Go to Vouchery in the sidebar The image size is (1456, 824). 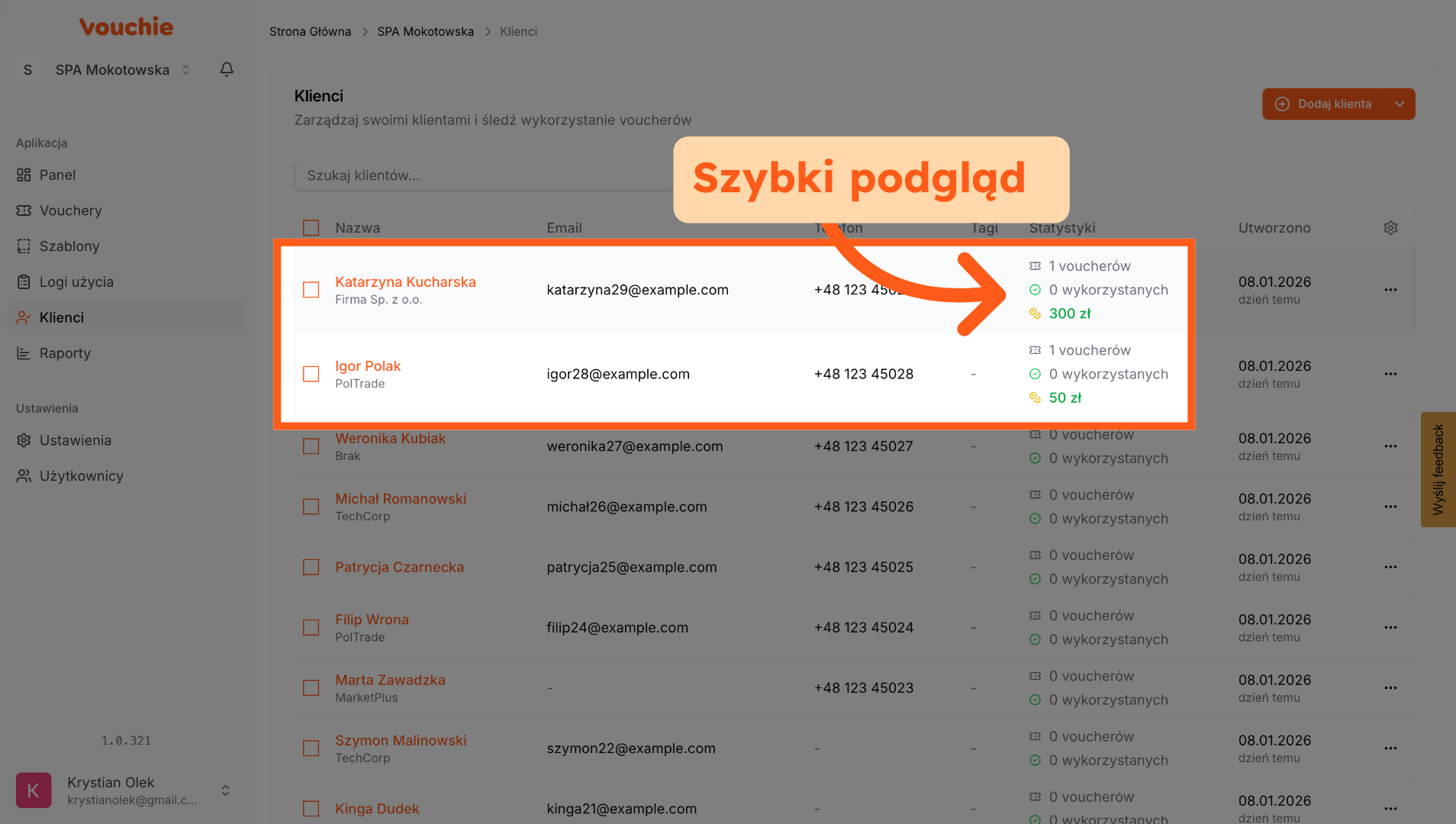coord(70,211)
